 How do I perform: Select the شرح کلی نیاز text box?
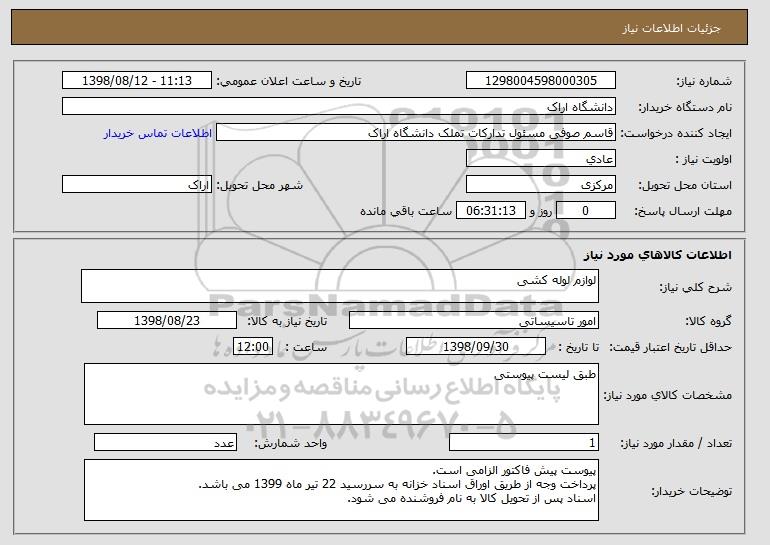click(x=340, y=286)
